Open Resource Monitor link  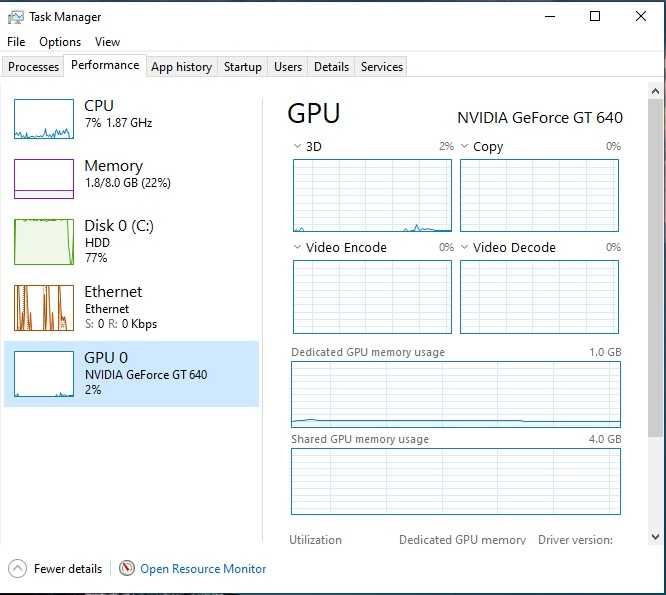pyautogui.click(x=203, y=569)
